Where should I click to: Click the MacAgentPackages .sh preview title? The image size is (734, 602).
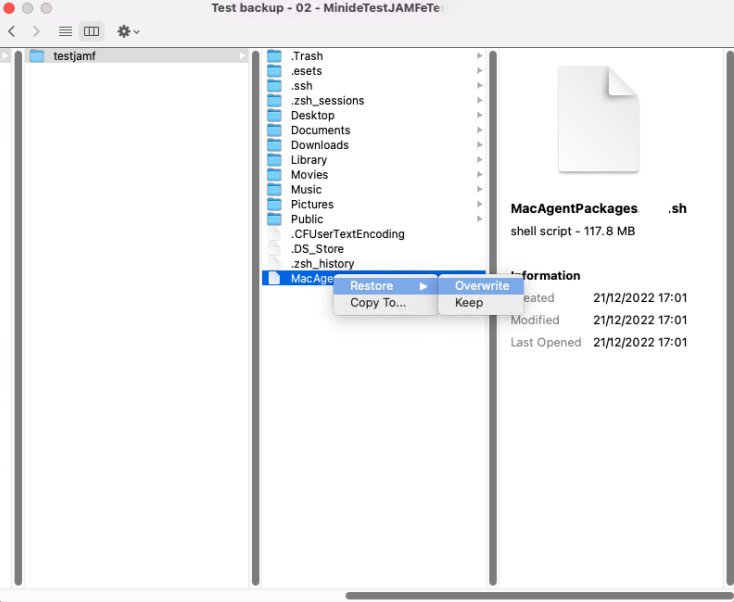coord(598,208)
